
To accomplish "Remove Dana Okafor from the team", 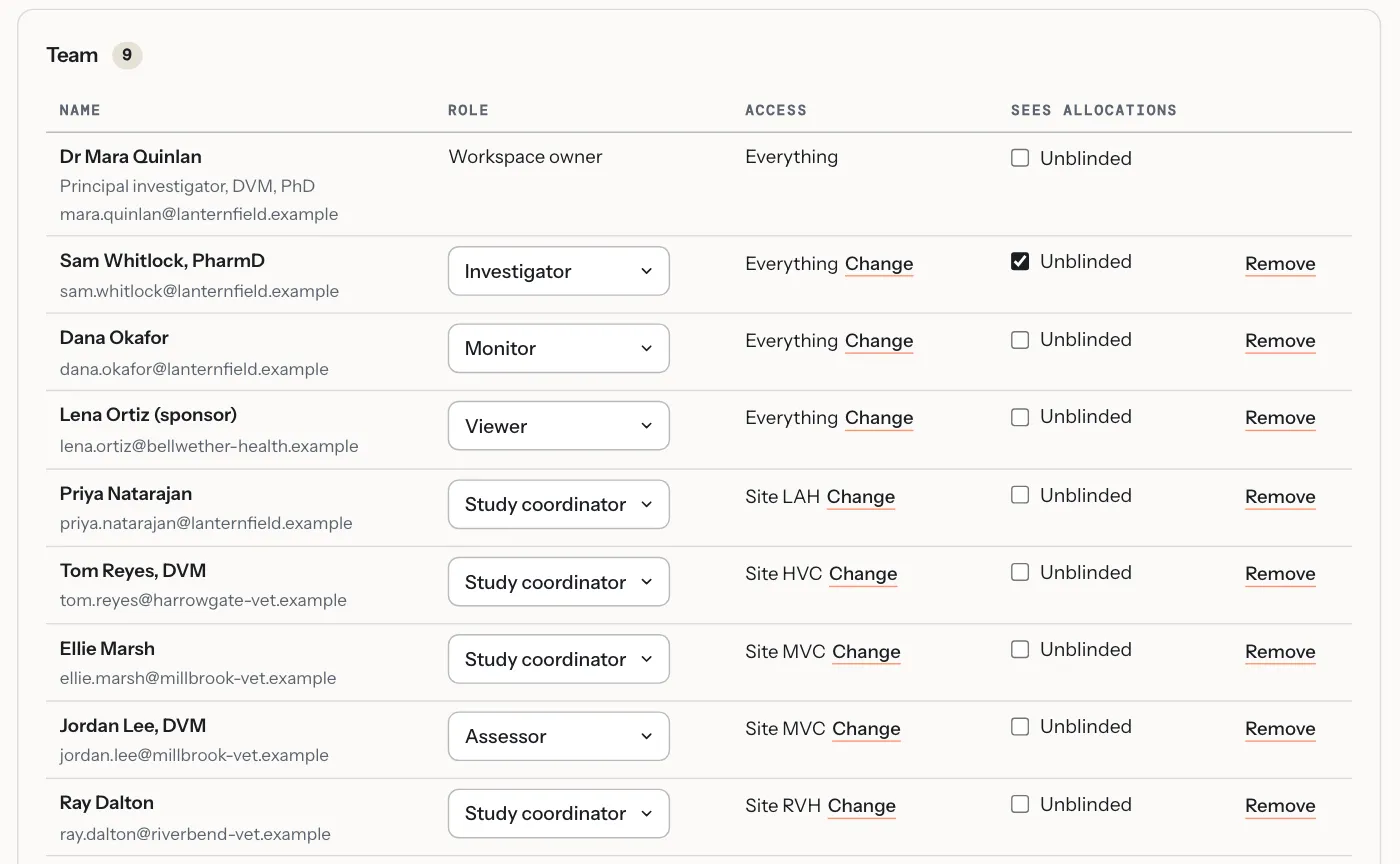I will click(1280, 341).
